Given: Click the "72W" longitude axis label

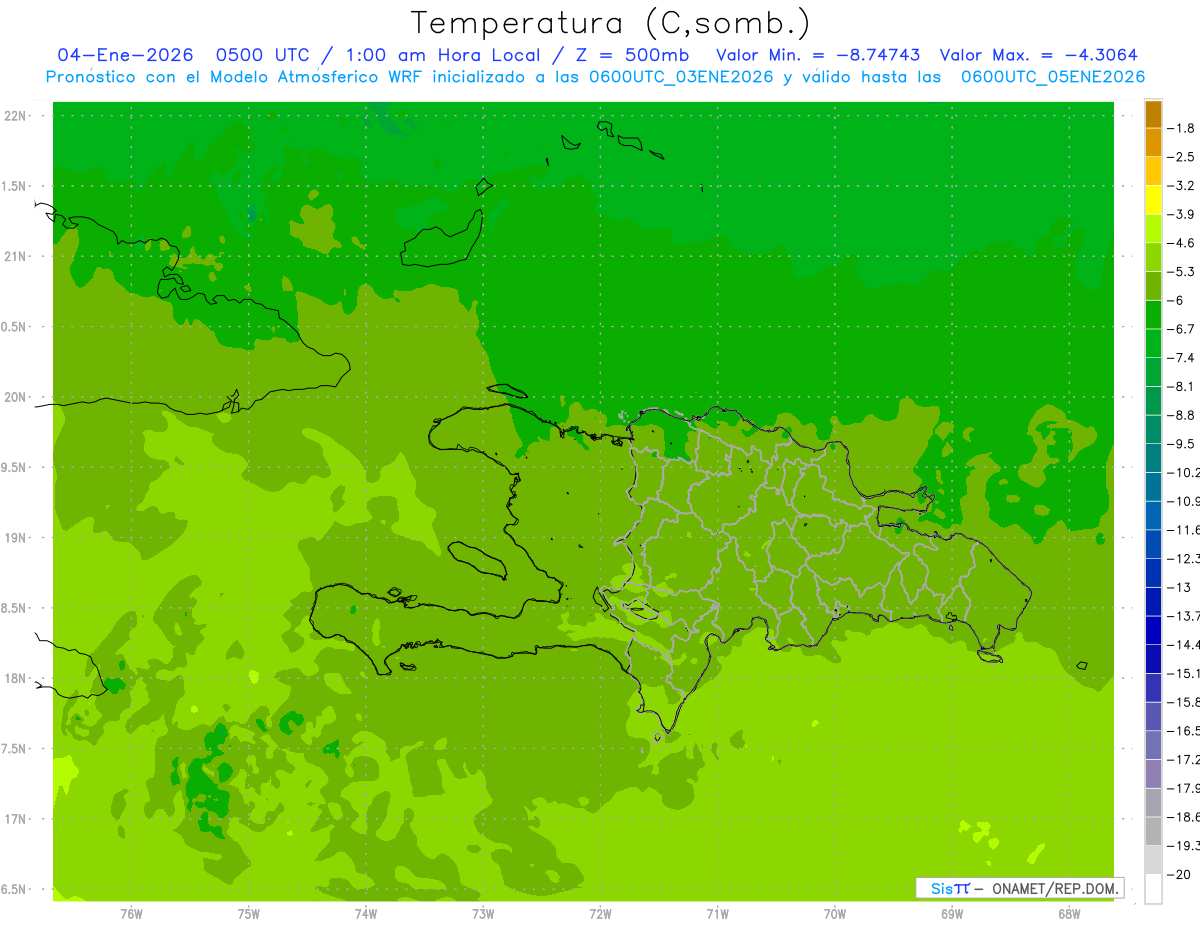Looking at the screenshot, I should click(x=600, y=914).
